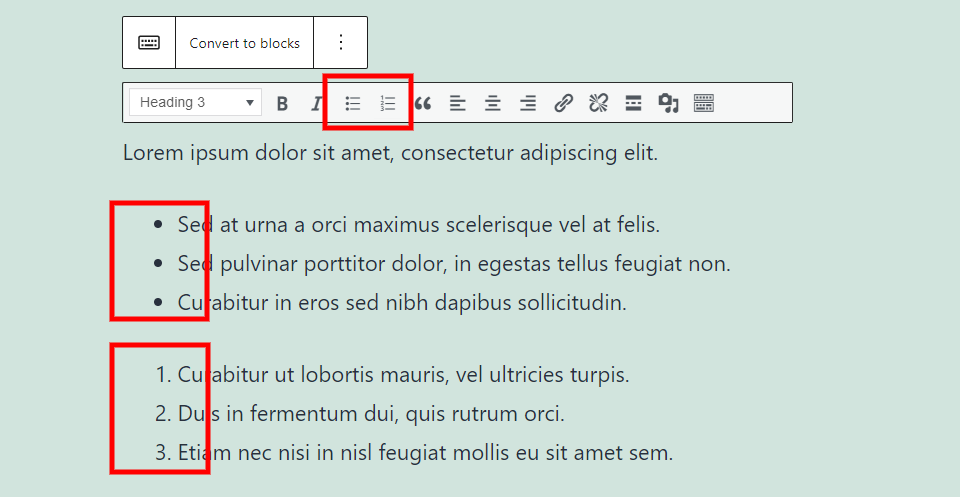Click bullet item 'Sed pulvinar porttitor dolor'

454,264
